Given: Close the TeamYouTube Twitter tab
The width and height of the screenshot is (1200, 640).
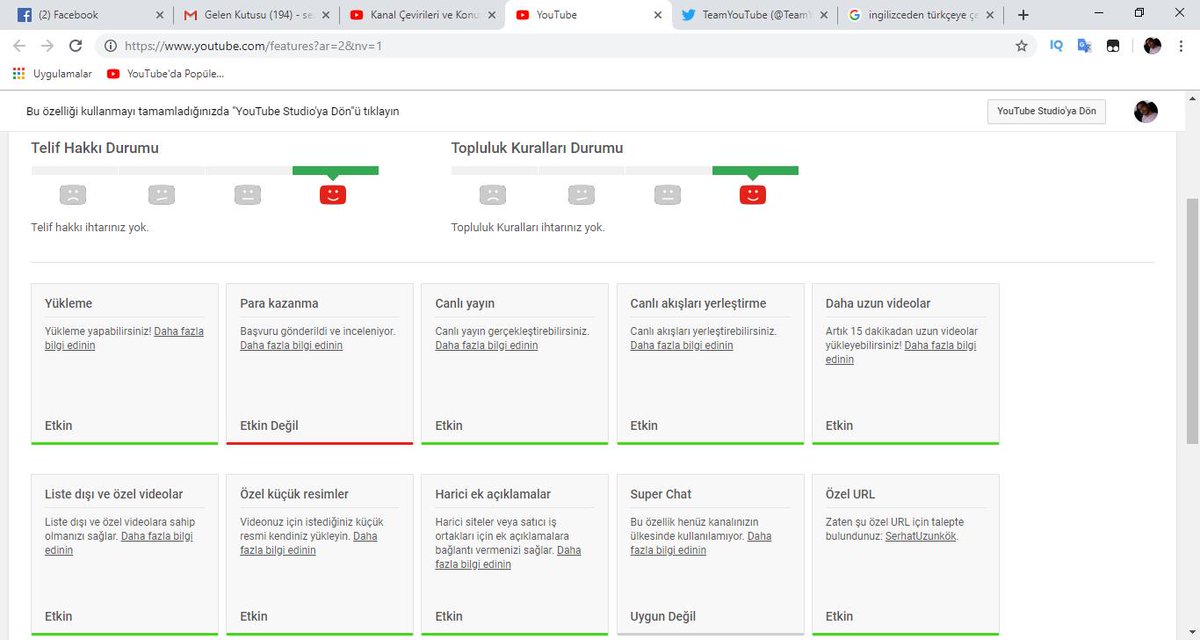Looking at the screenshot, I should pos(822,15).
